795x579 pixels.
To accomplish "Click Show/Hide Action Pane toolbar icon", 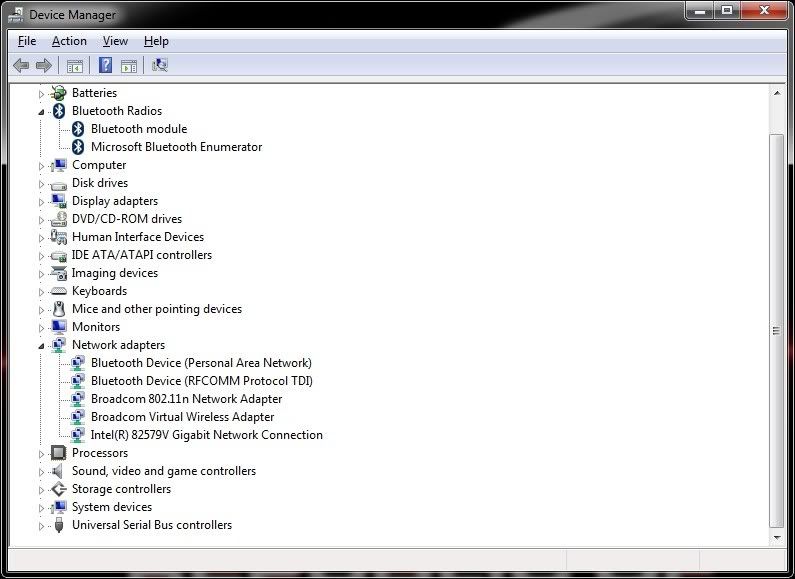I will (x=129, y=65).
